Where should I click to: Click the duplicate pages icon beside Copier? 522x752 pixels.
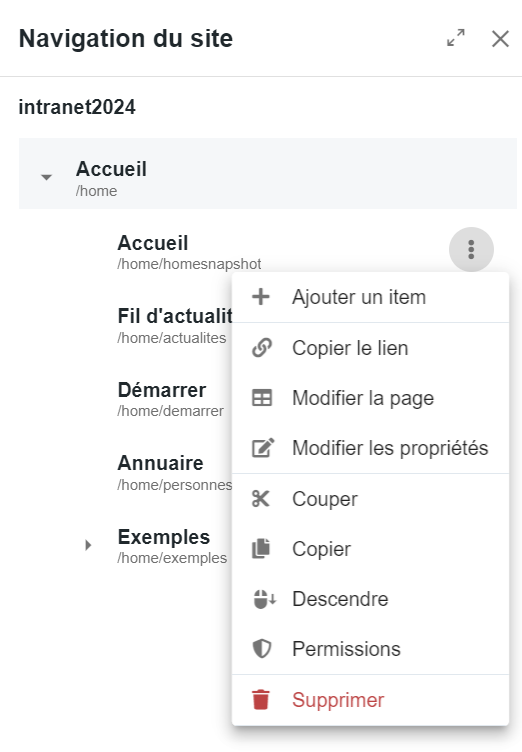tap(261, 549)
